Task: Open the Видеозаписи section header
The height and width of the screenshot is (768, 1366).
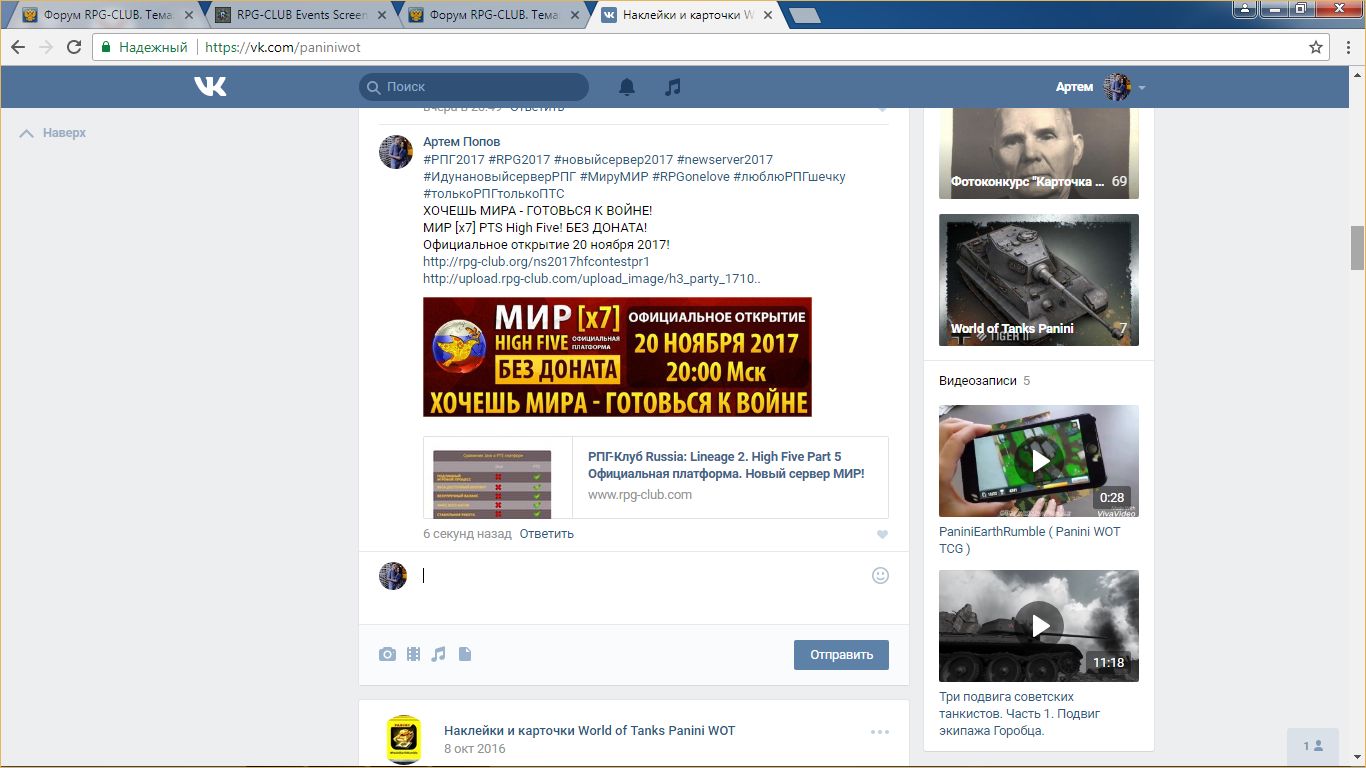Action: (x=978, y=381)
